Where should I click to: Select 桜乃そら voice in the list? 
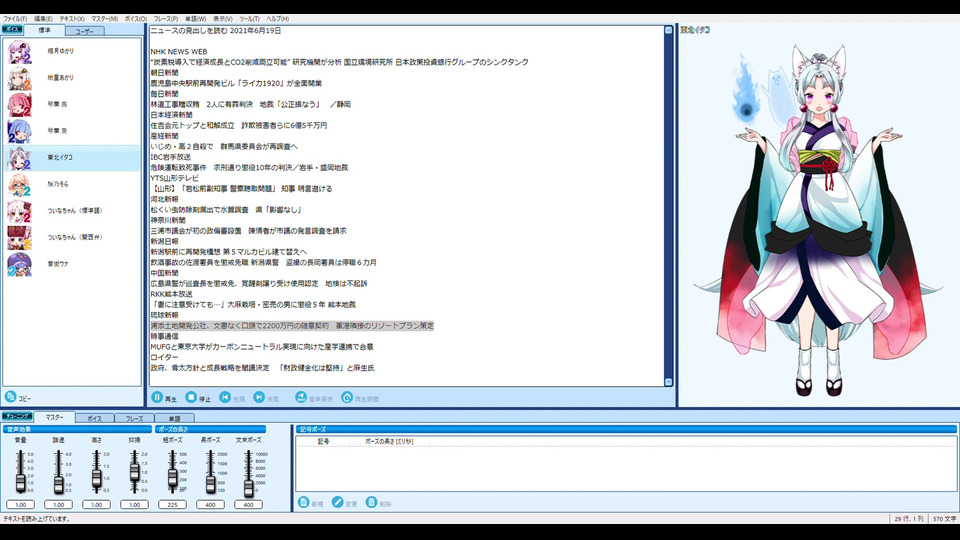point(72,184)
